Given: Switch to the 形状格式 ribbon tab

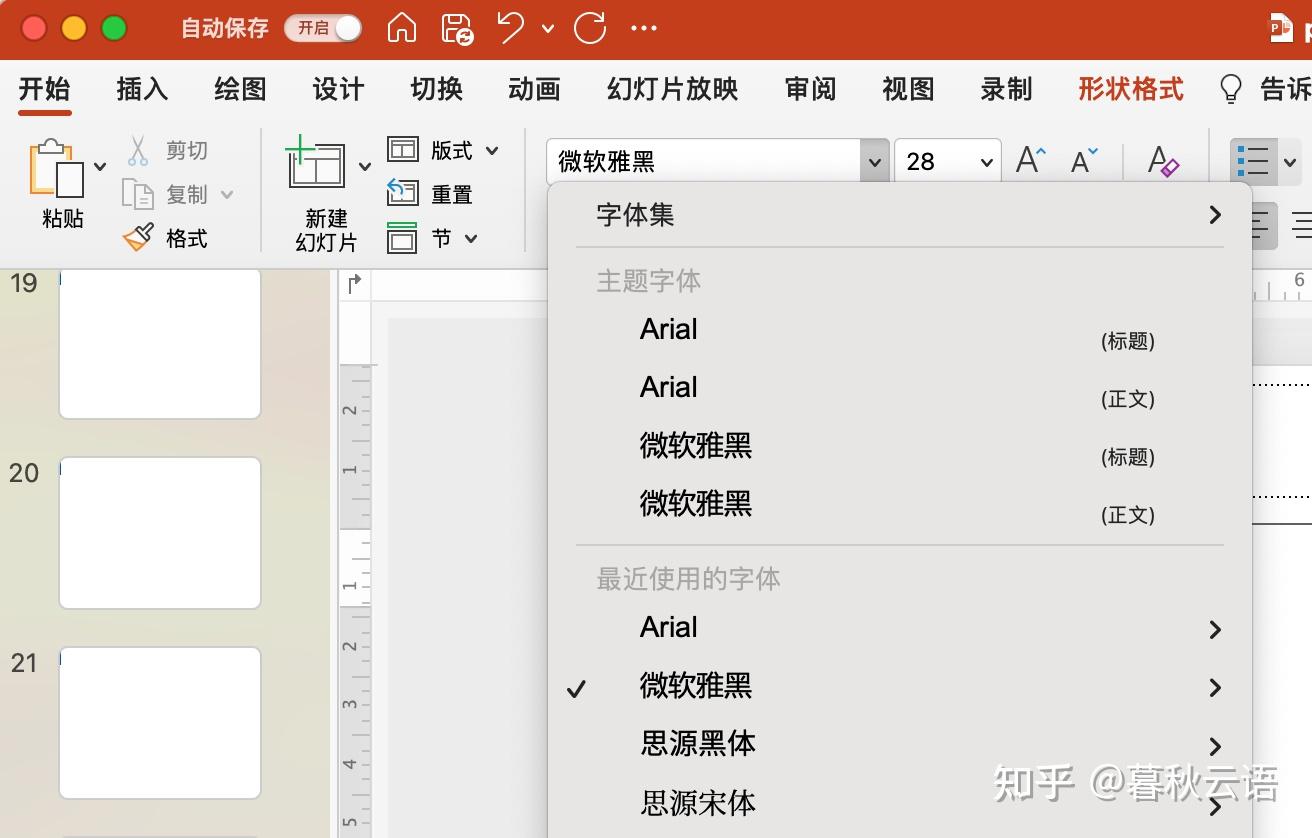Looking at the screenshot, I should pyautogui.click(x=1129, y=89).
